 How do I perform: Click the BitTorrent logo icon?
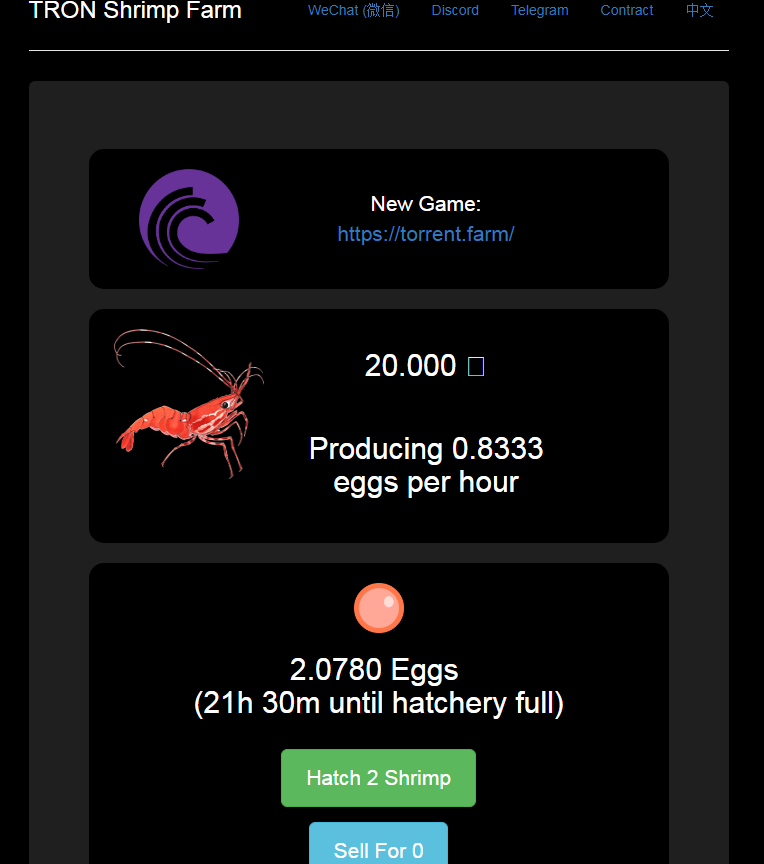(x=189, y=218)
